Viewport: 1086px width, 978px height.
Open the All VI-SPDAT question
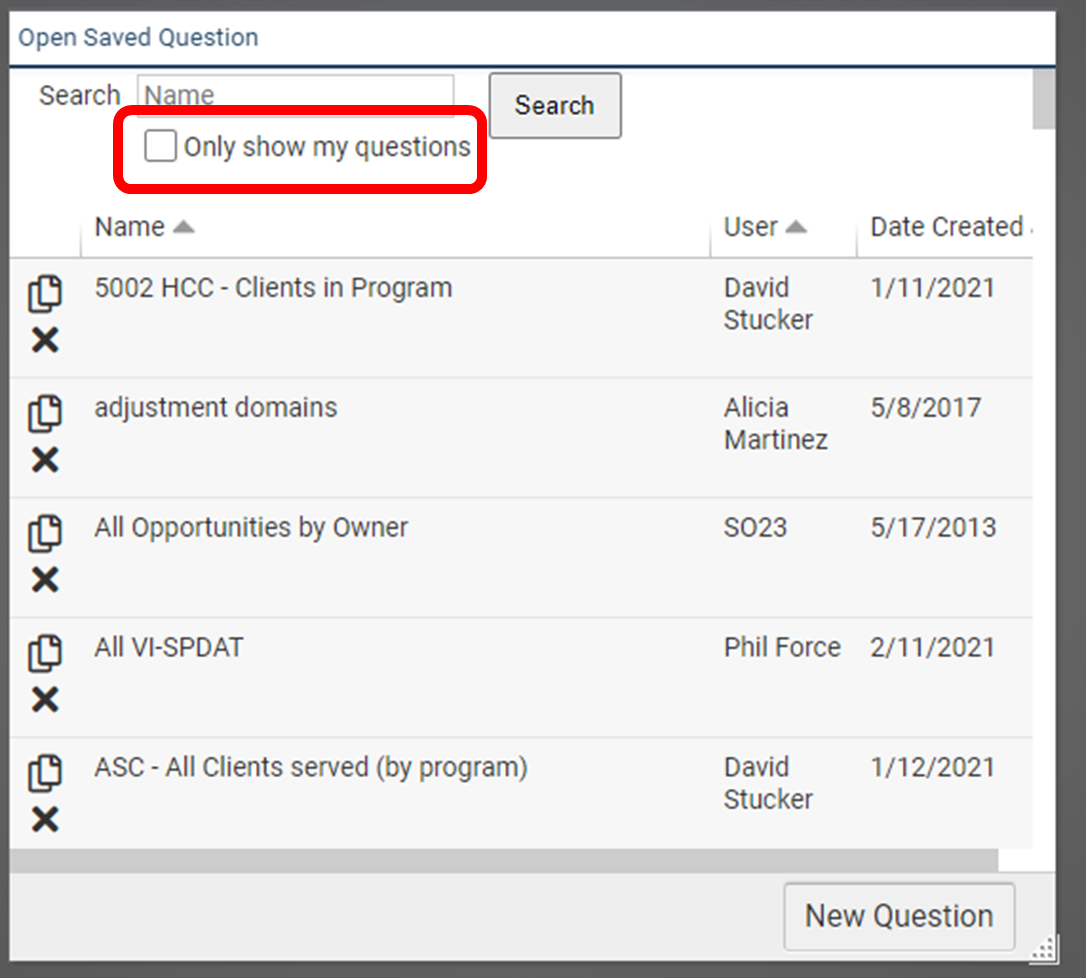(x=169, y=647)
